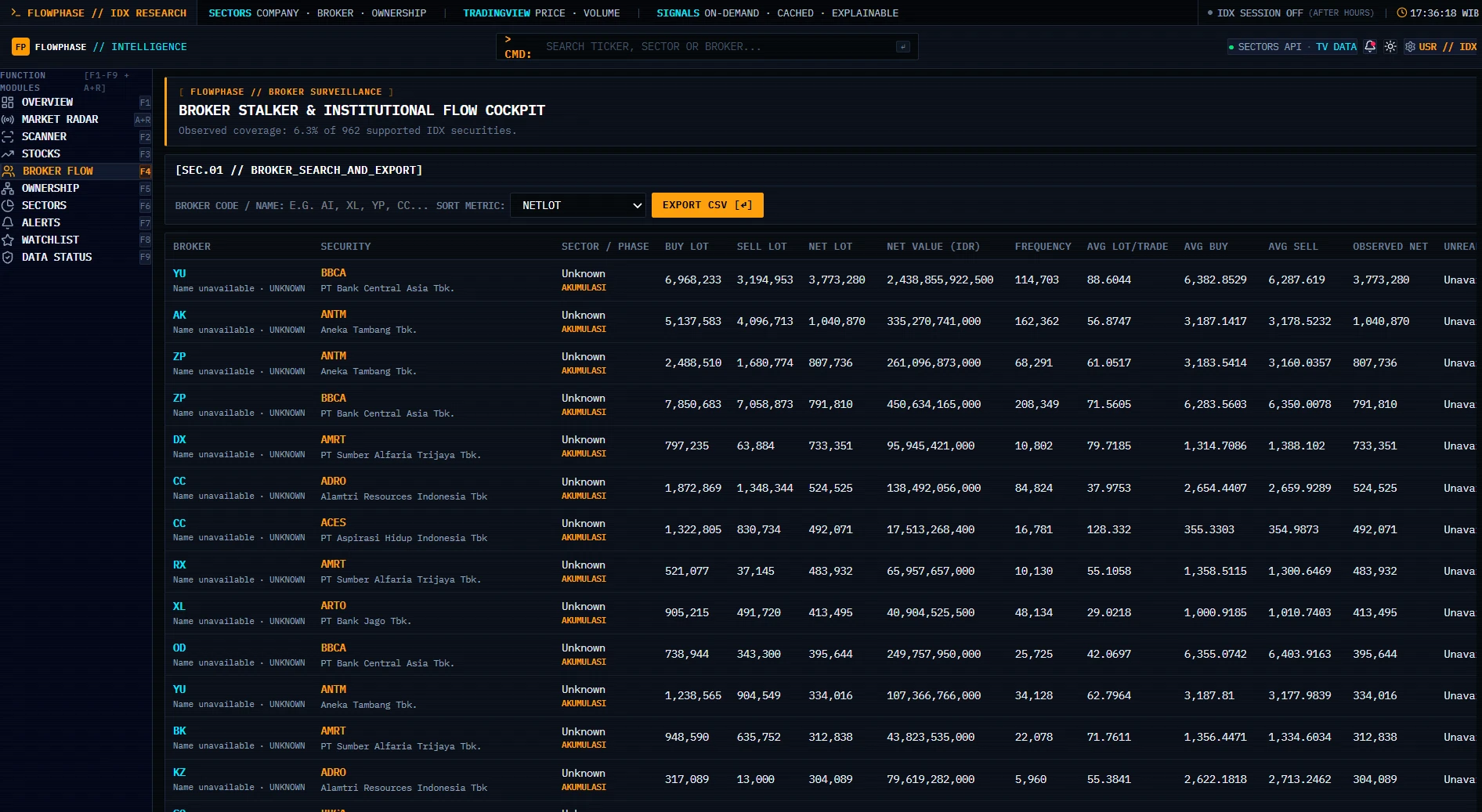Open ADRO ticker in the CC row
This screenshot has width=1482, height=812.
tap(333, 482)
